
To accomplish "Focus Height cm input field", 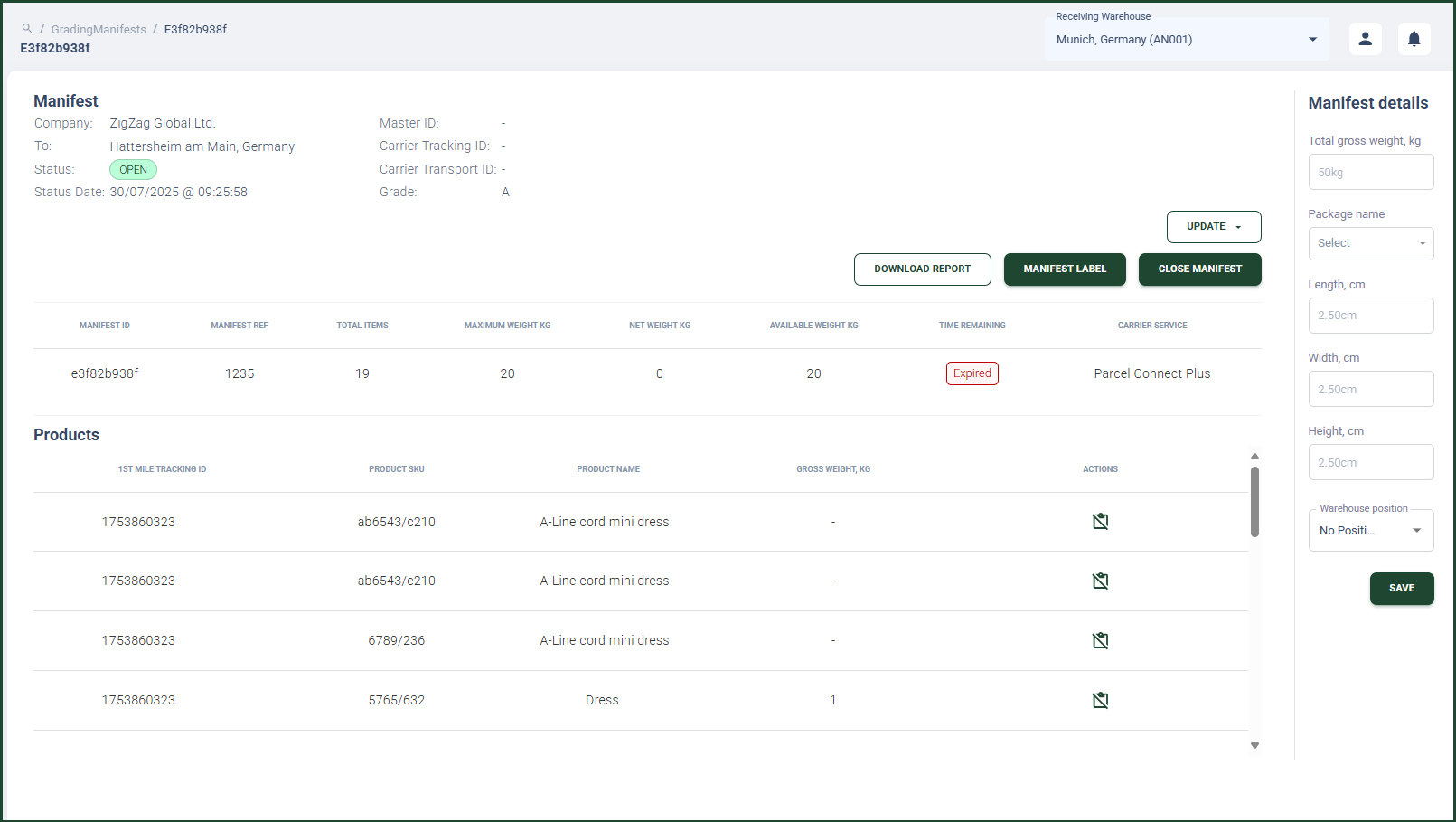I will 1370,462.
